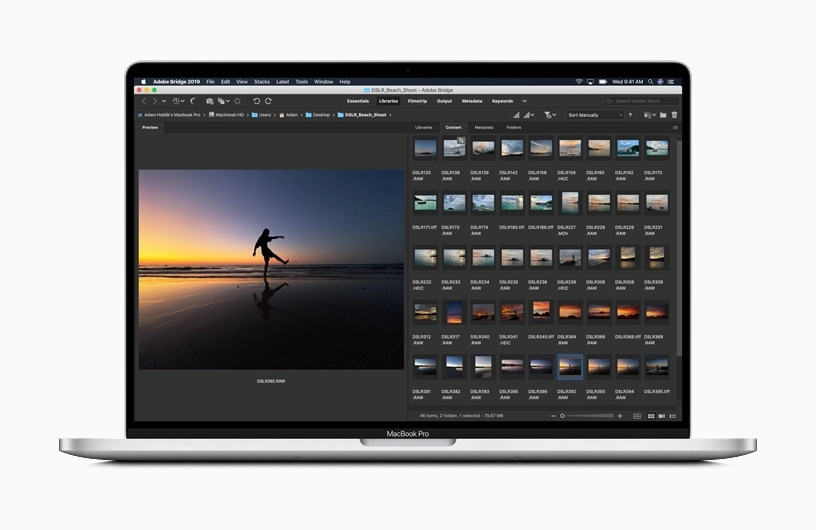Click the Return to Adobe Photoshop boomerang icon

[x=193, y=101]
